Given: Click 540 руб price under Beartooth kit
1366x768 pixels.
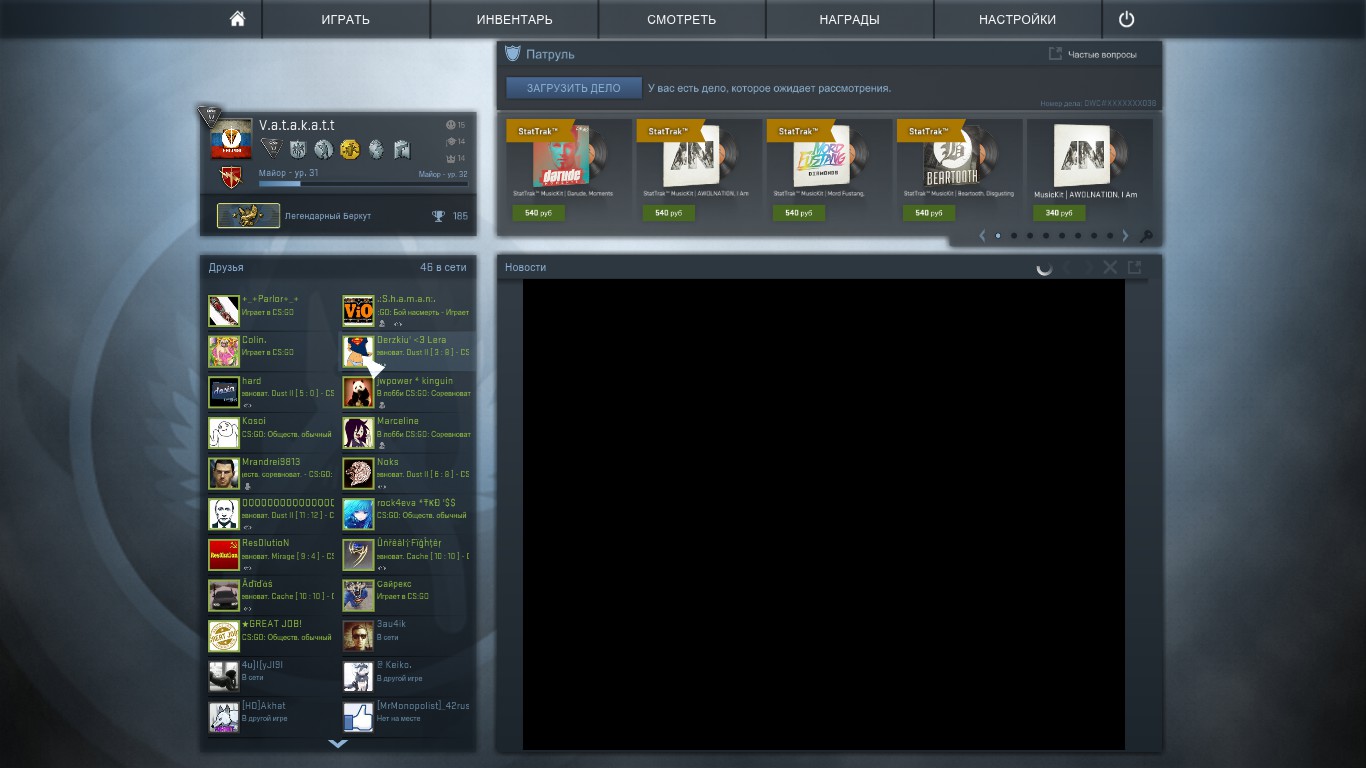Looking at the screenshot, I should point(929,213).
